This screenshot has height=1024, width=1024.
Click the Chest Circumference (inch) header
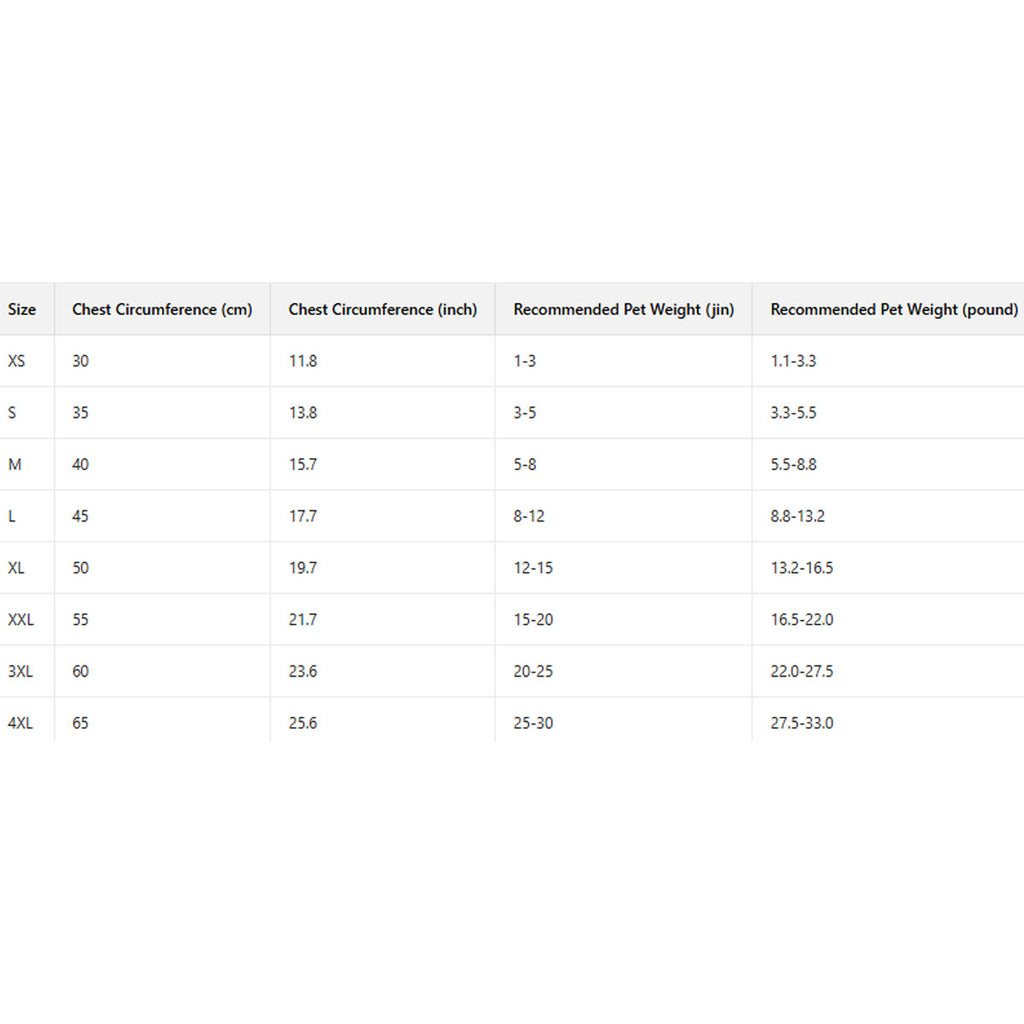point(383,310)
